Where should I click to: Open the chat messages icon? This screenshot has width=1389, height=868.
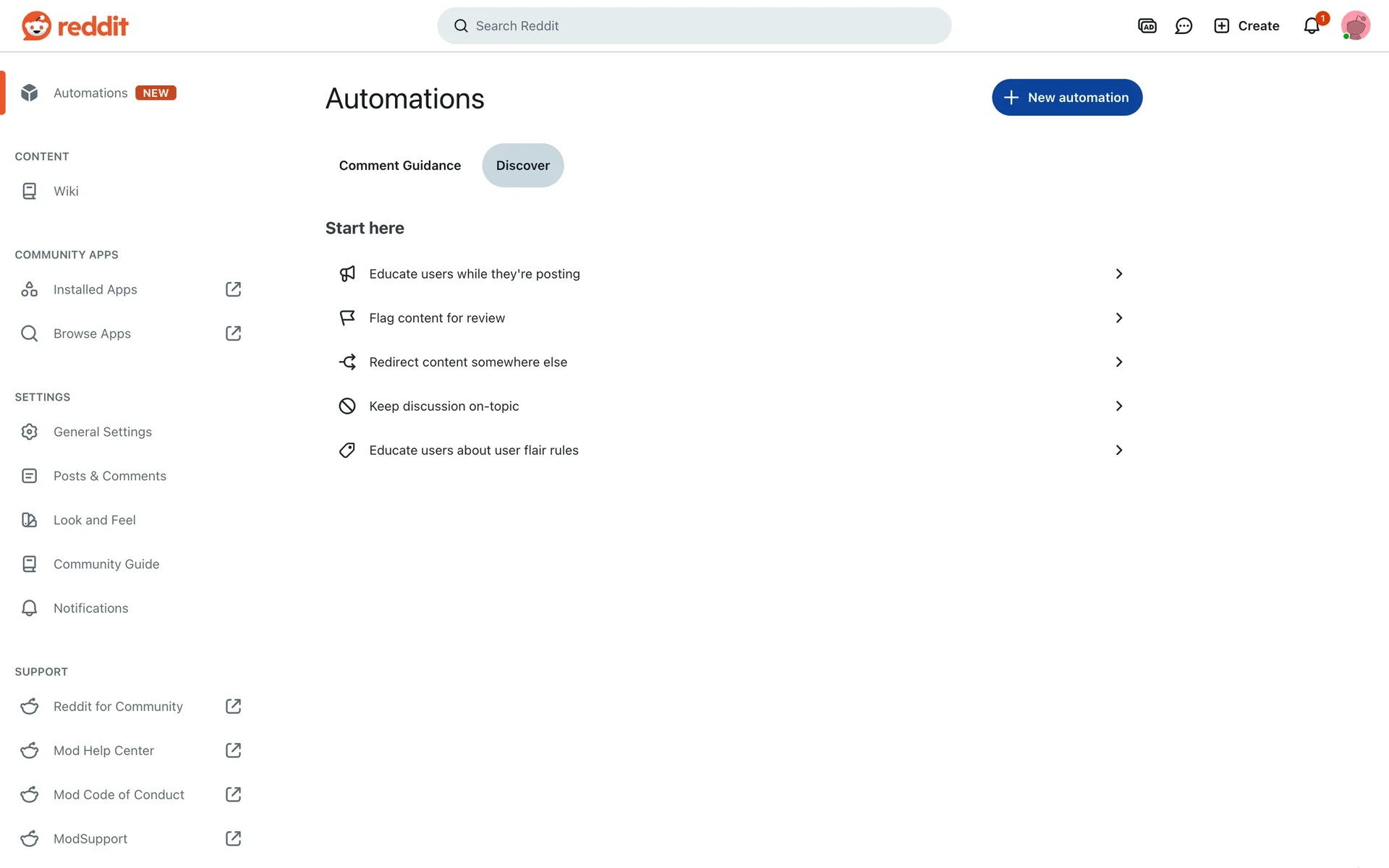1184,26
